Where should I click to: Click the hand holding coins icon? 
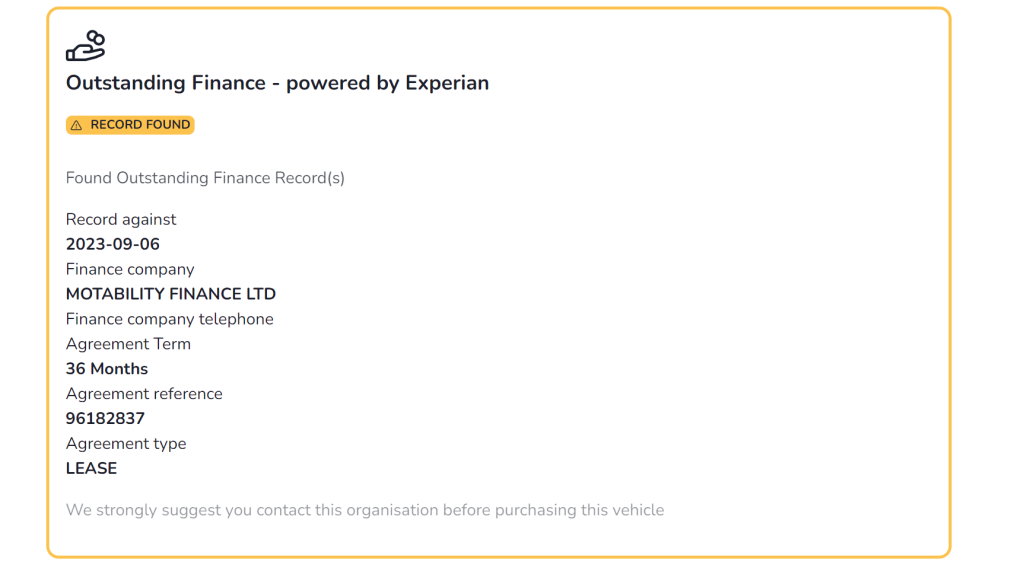[86, 46]
